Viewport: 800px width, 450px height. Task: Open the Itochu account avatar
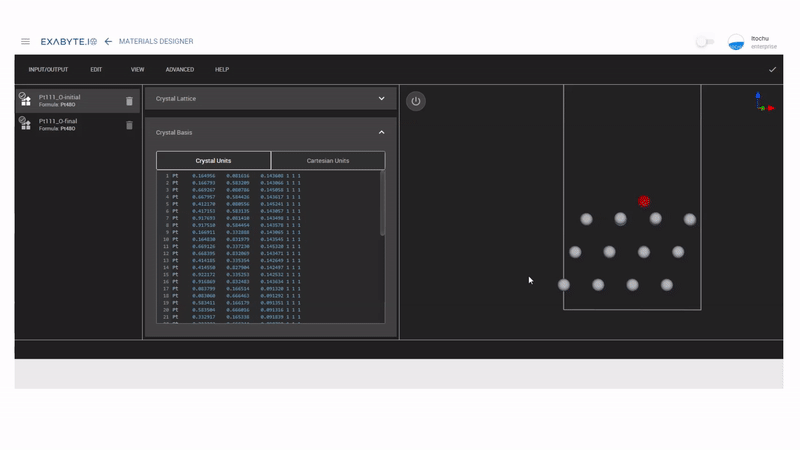tap(736, 42)
